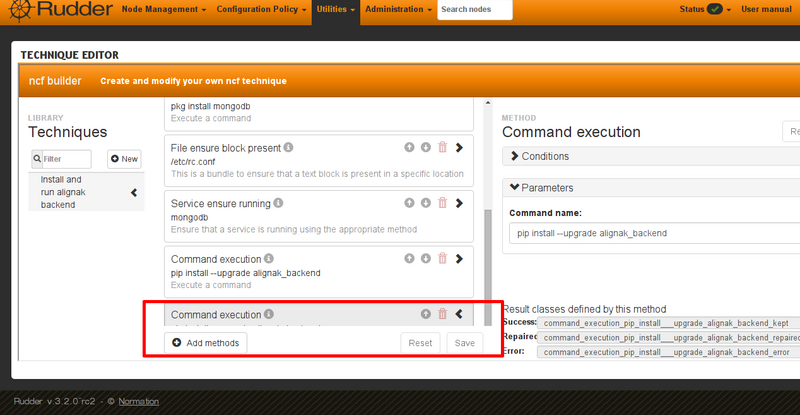Select the pkg install mongodb text
Image resolution: width=800 pixels, height=415 pixels.
pyautogui.click(x=210, y=106)
